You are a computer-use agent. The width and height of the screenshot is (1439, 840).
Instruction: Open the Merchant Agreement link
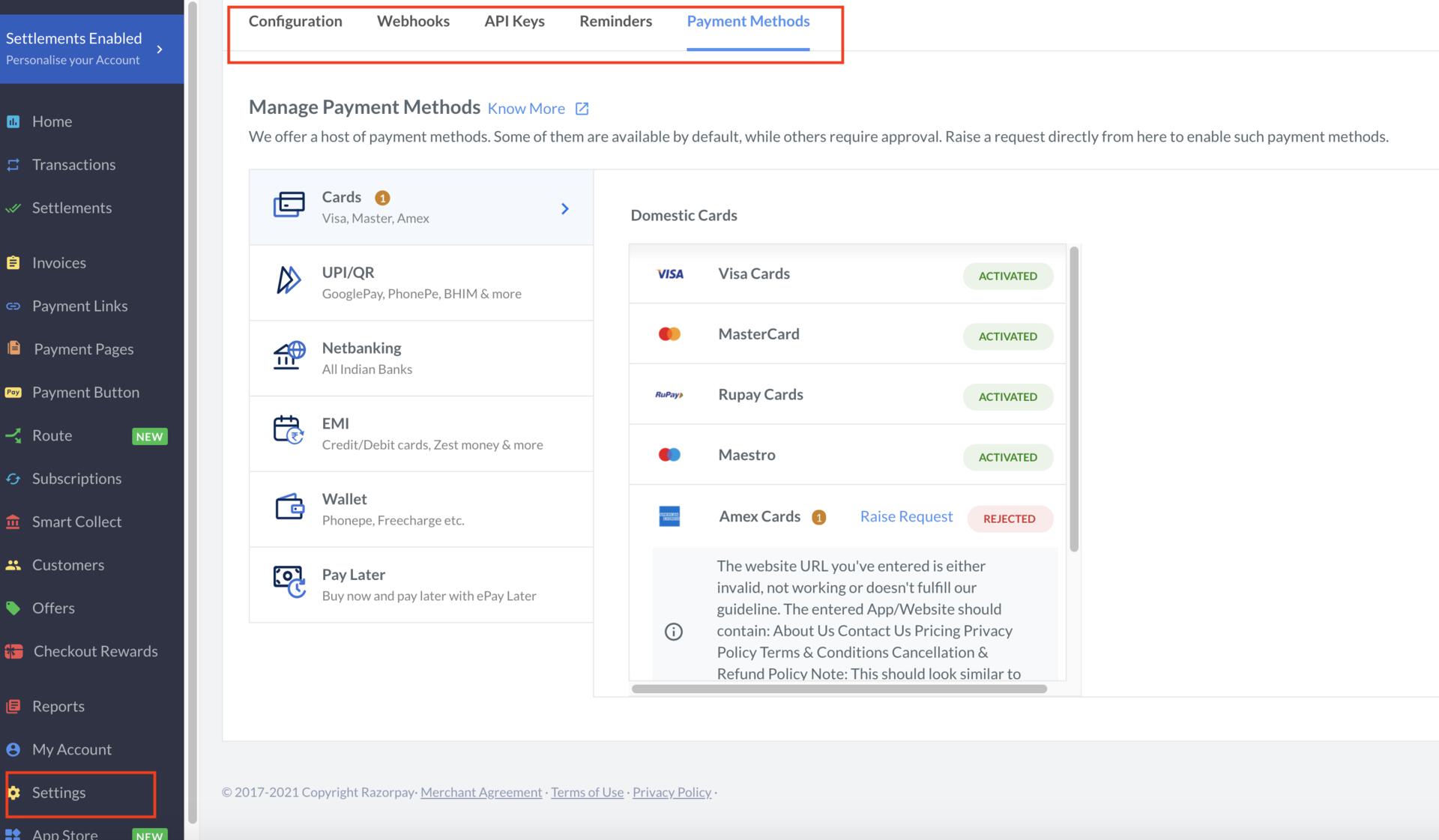[x=481, y=792]
